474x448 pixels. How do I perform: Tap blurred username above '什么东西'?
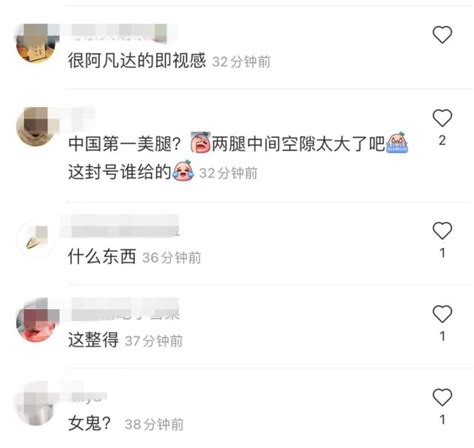pyautogui.click(x=120, y=226)
